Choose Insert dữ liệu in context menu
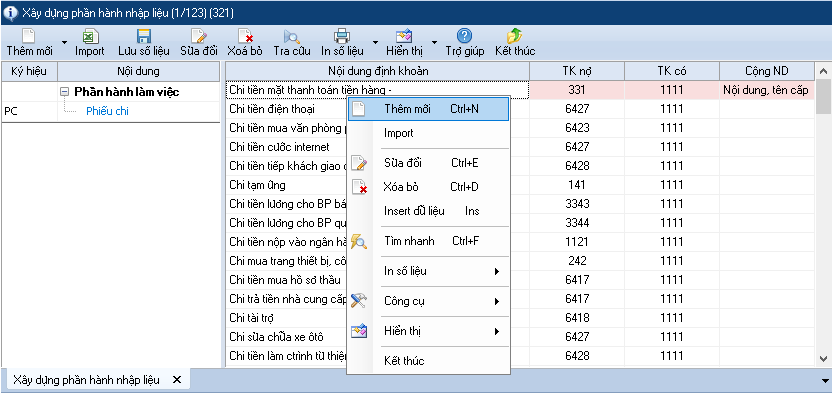832x393 pixels. coord(428,211)
